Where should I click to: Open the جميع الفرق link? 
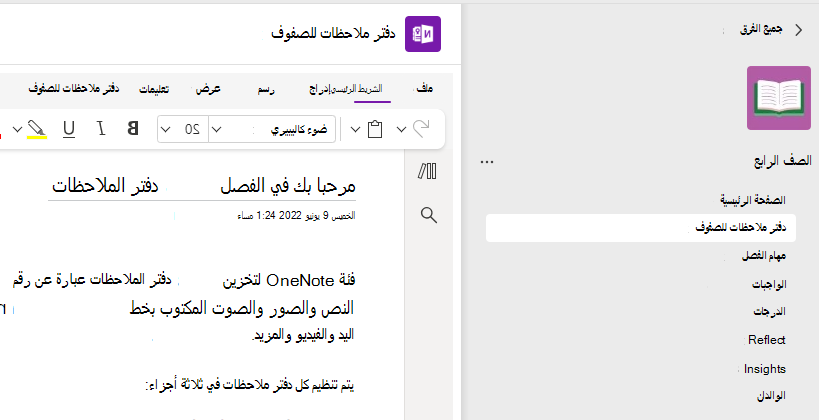click(x=760, y=30)
